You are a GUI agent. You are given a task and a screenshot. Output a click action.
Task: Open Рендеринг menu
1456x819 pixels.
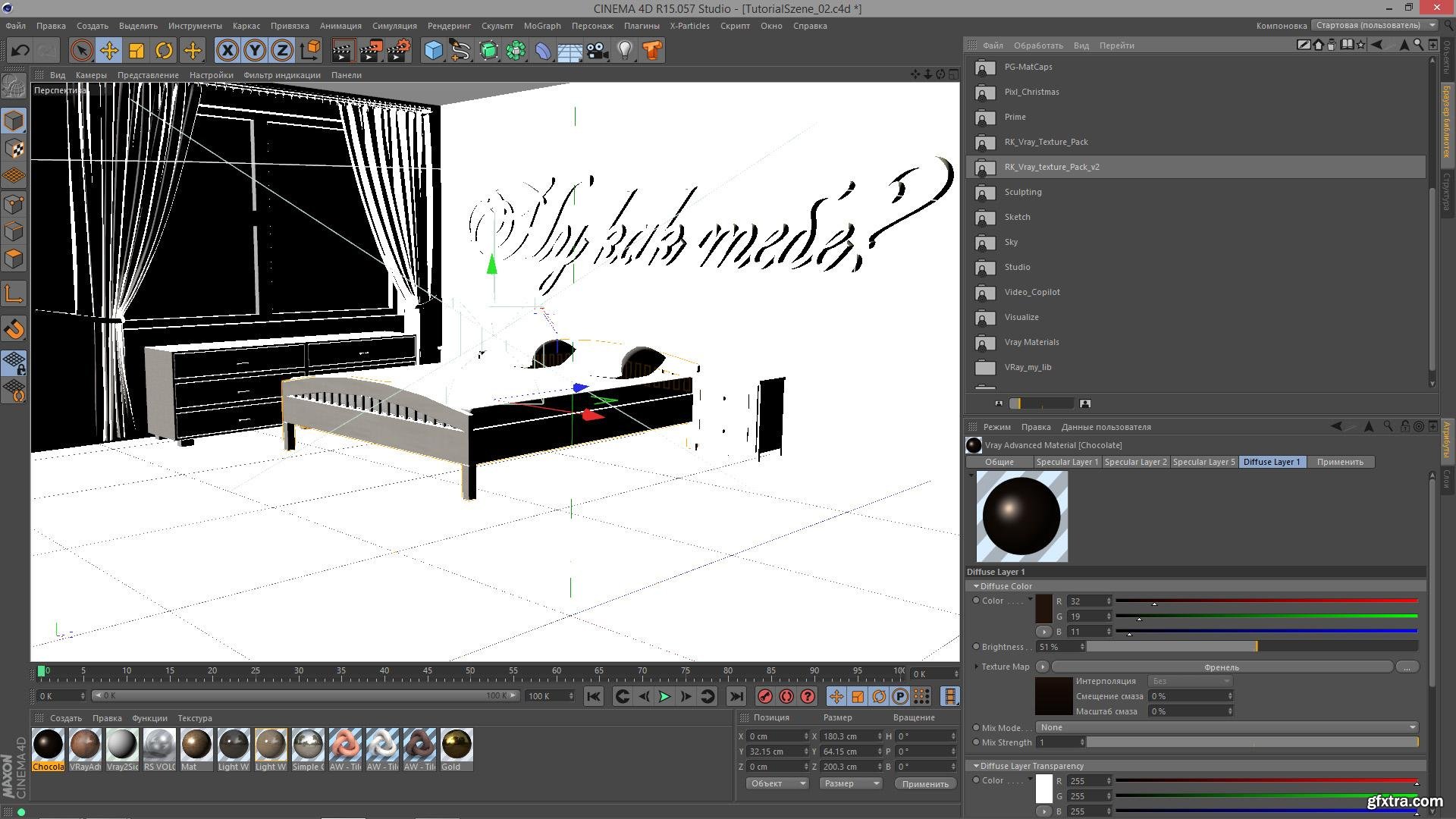(x=449, y=26)
